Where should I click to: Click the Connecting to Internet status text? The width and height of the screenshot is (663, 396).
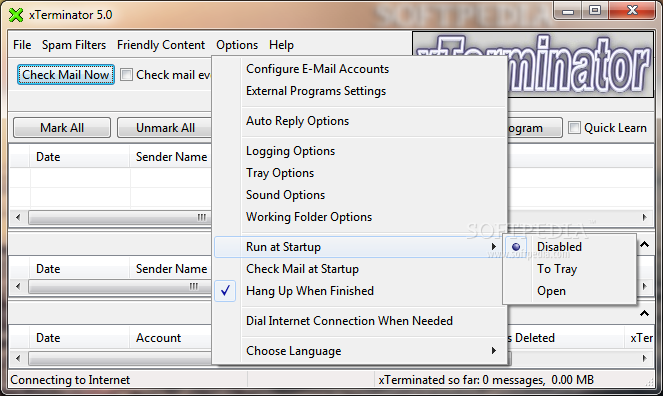[x=70, y=380]
